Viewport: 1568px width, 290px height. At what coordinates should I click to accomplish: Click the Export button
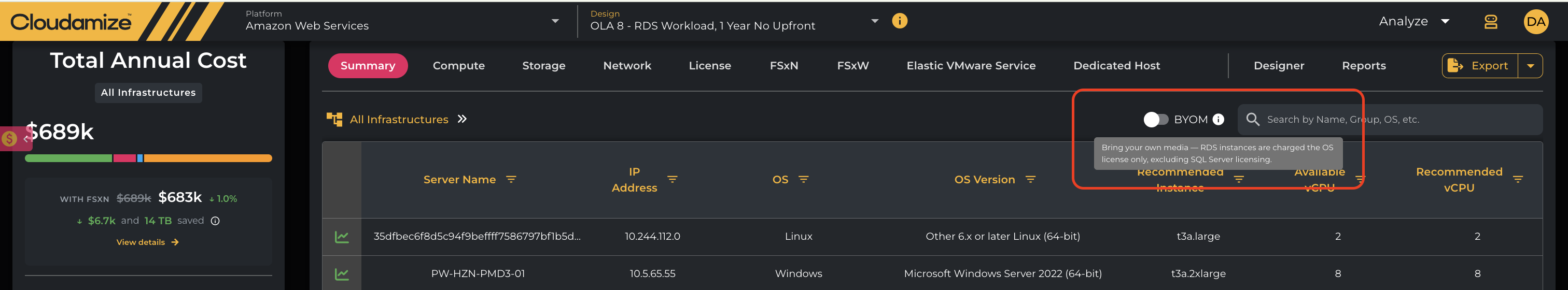[x=1480, y=66]
